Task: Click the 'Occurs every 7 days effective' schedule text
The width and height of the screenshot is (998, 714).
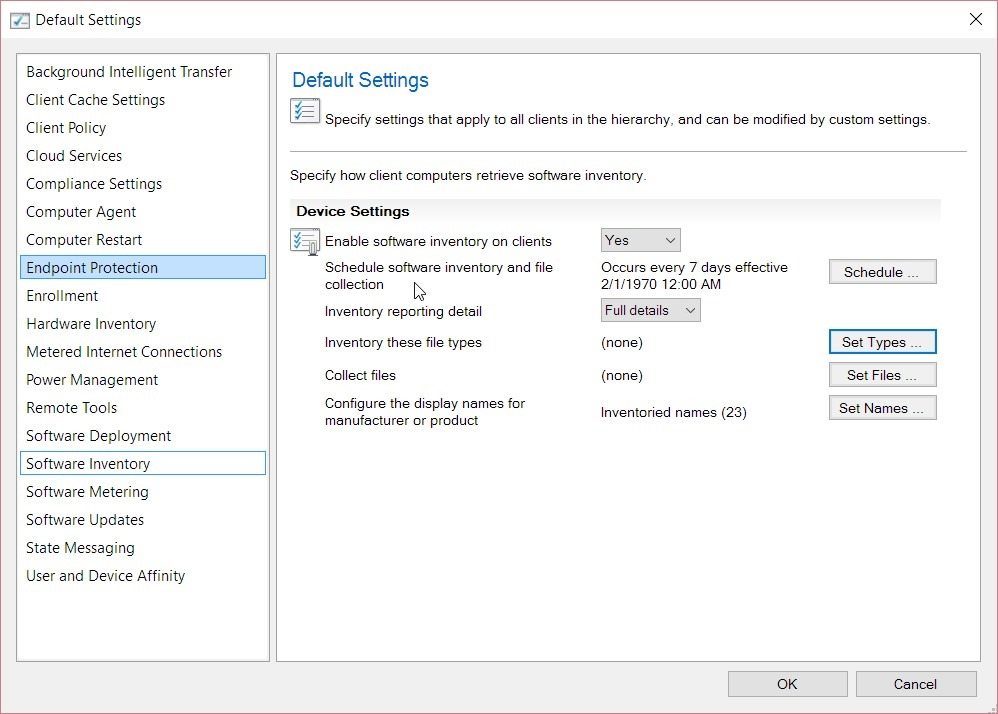Action: (694, 276)
